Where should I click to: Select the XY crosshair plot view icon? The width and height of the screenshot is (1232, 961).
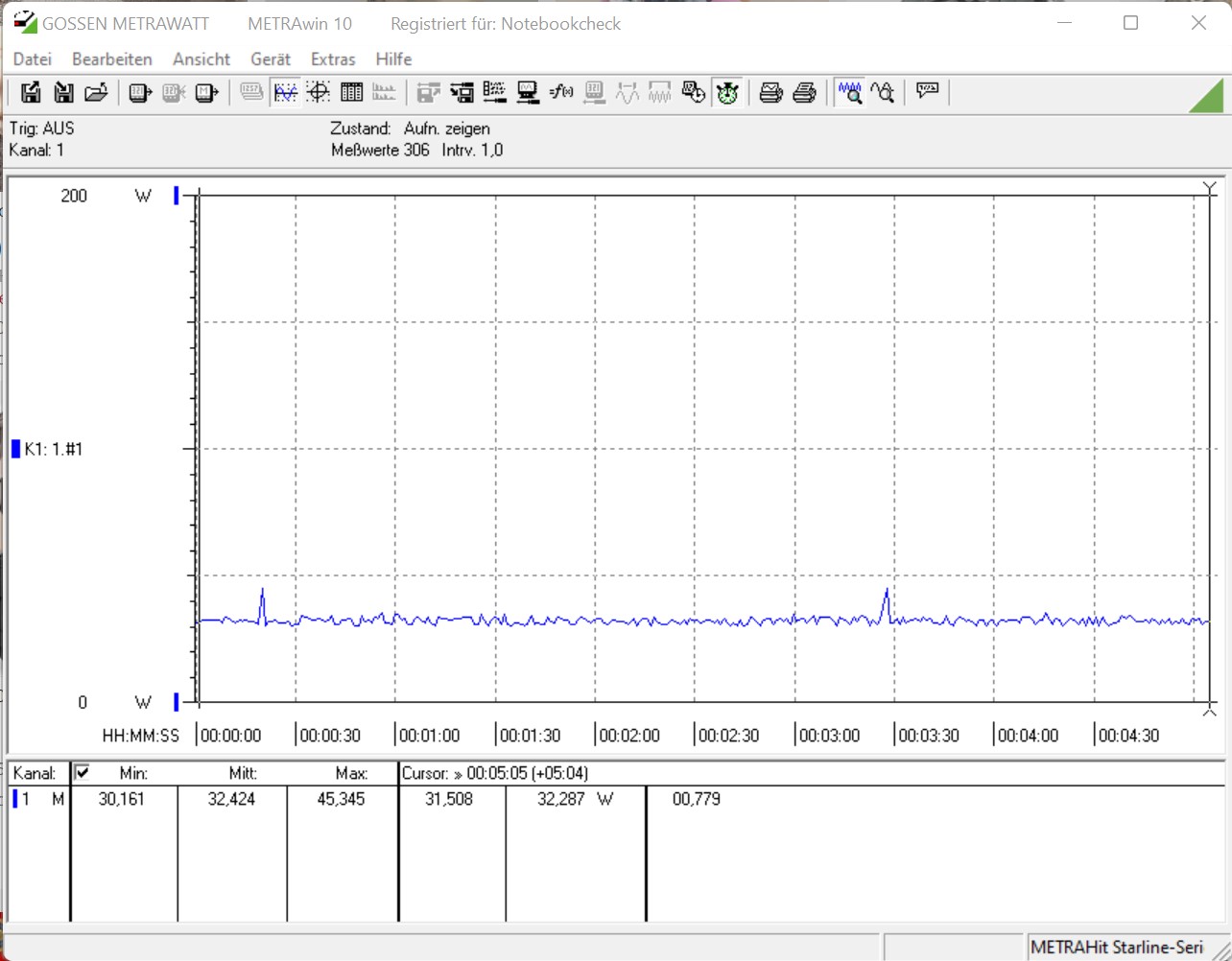click(319, 93)
